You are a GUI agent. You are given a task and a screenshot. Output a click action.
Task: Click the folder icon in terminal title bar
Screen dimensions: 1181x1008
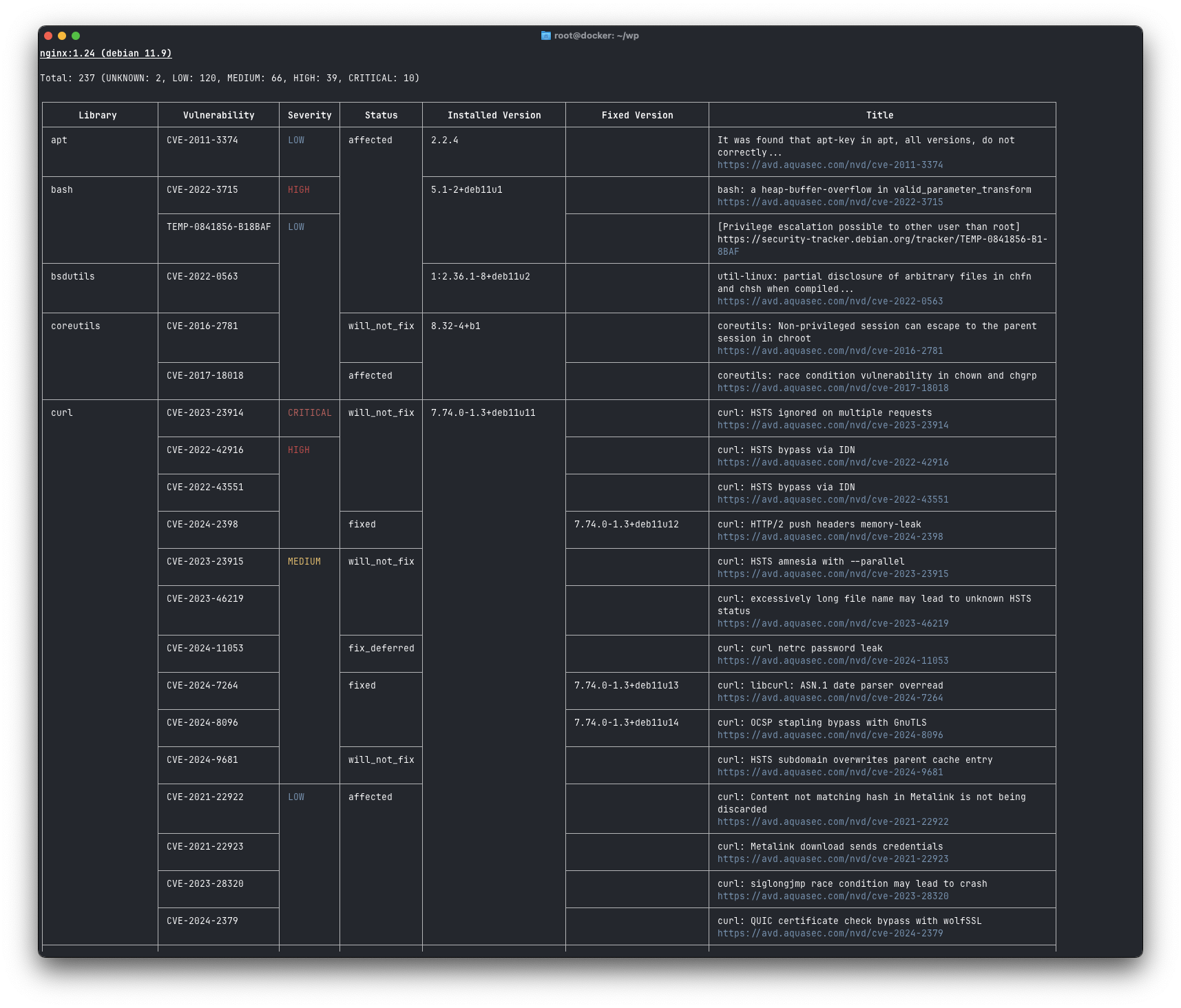click(545, 36)
